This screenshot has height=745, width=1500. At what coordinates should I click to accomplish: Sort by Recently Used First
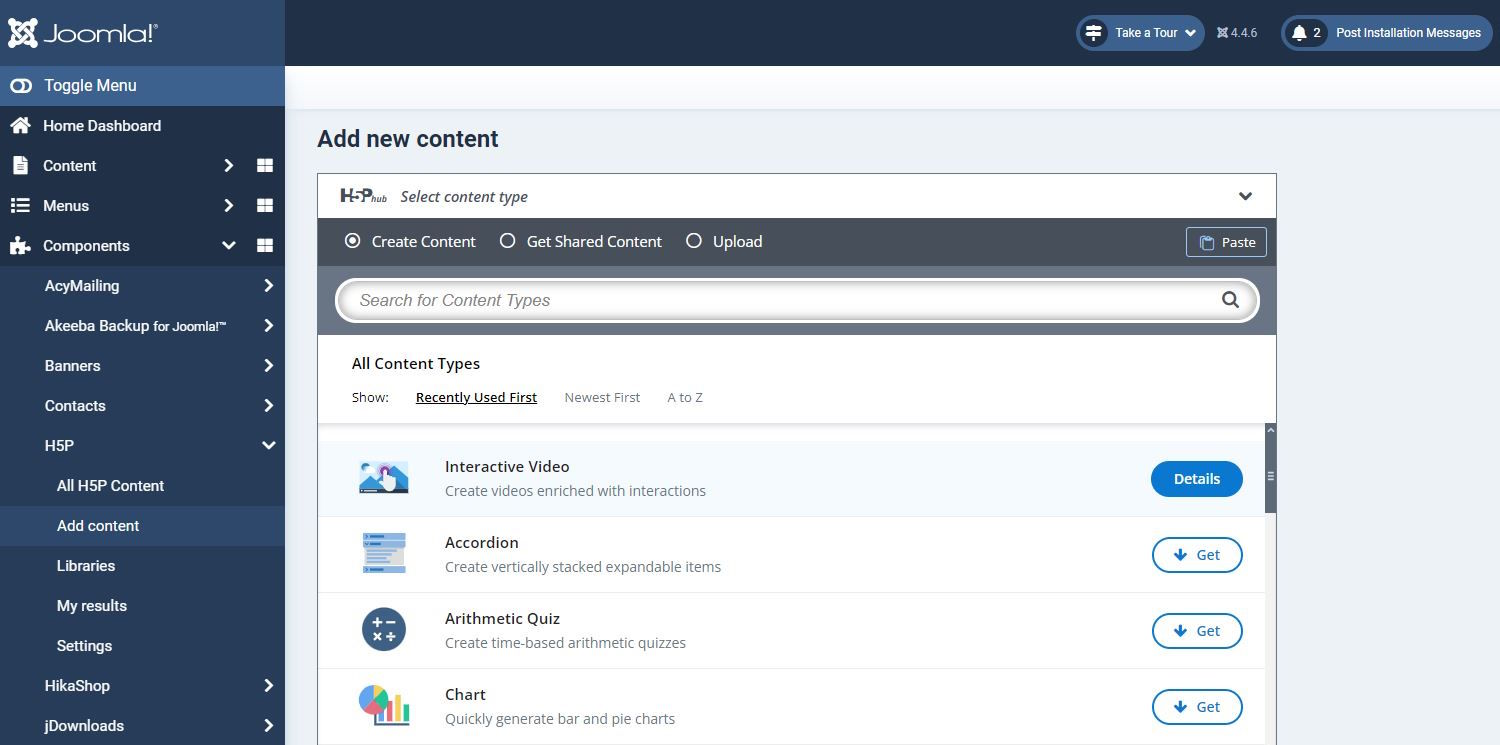476,397
